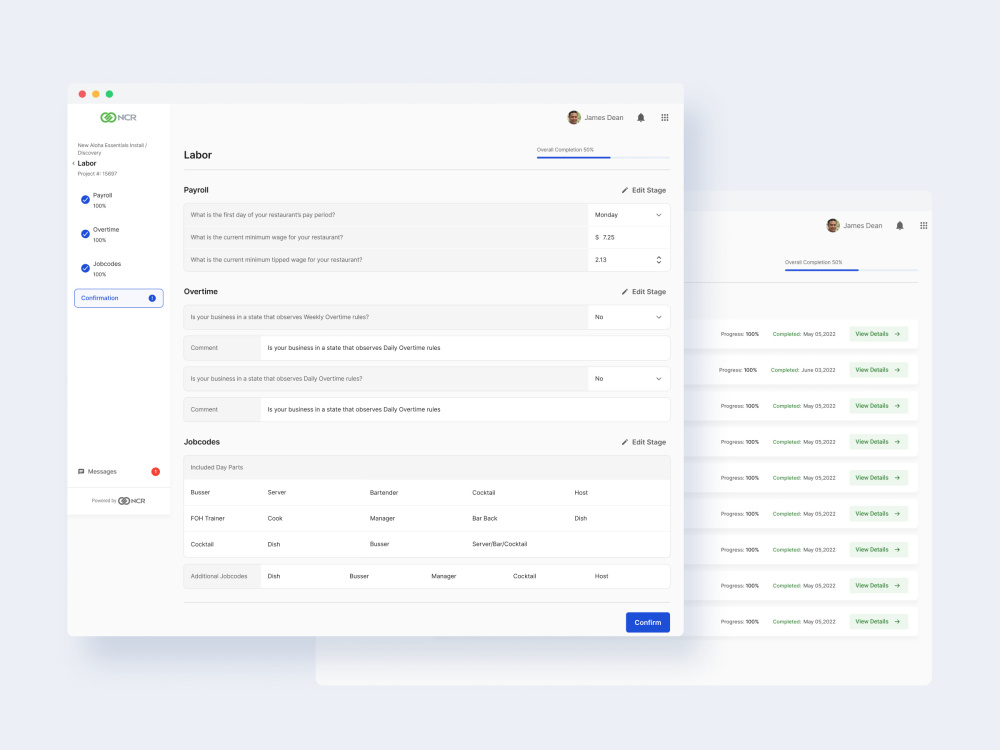Click pencil icon beside Overtime Edit Stage
Viewport: 1000px width, 750px height.
(625, 291)
